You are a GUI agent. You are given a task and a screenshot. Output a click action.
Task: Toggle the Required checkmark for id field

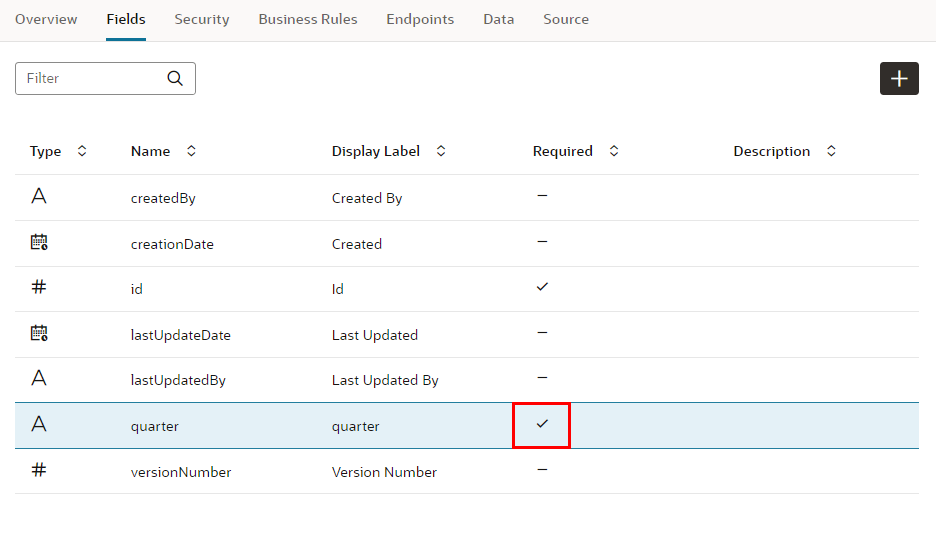[x=542, y=287]
